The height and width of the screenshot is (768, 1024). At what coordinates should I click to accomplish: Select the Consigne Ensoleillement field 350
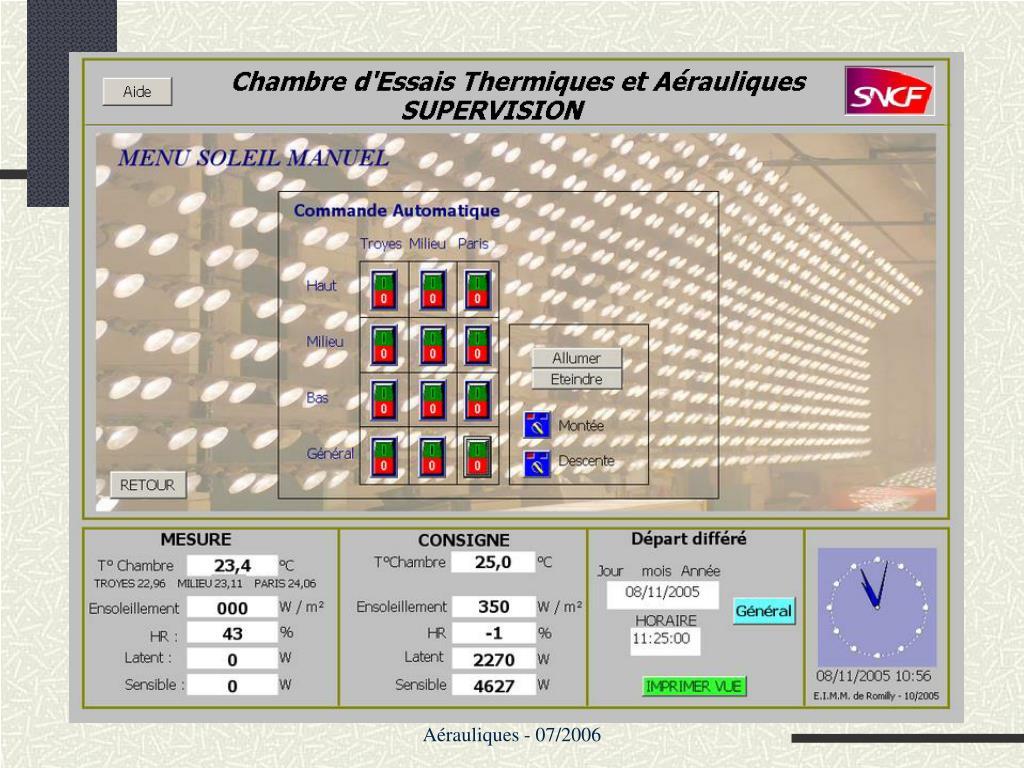tap(493, 607)
